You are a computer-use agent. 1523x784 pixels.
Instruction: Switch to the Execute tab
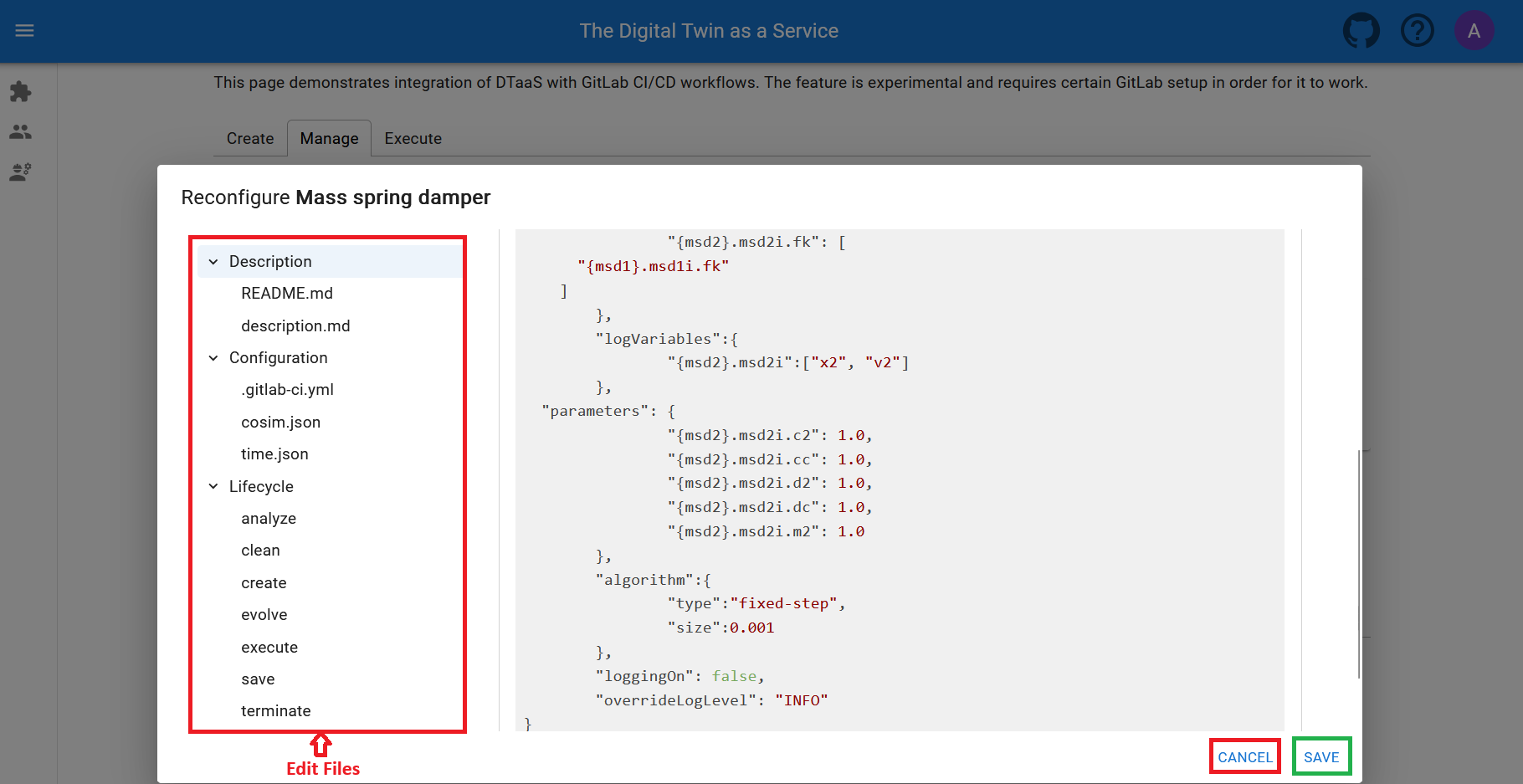coord(413,138)
